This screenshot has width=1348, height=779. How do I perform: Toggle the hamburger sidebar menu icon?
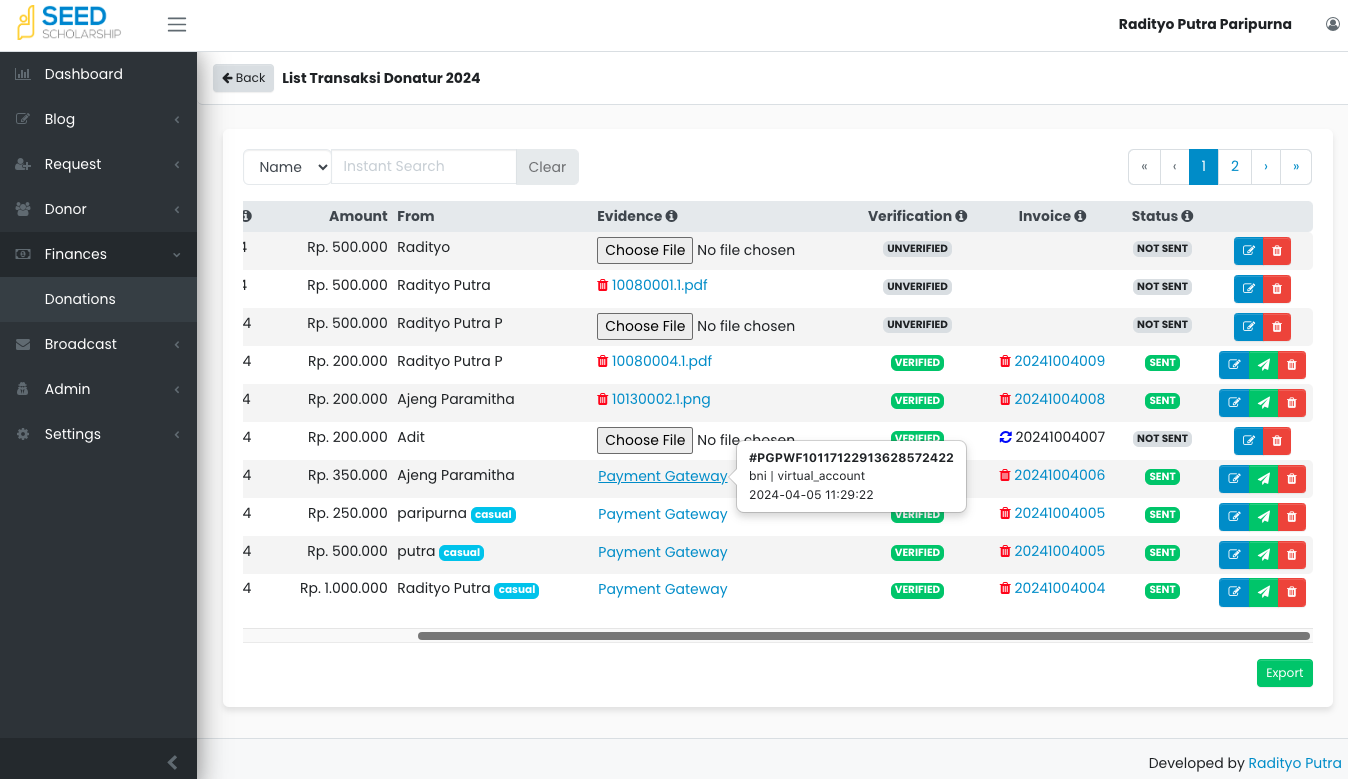[177, 24]
